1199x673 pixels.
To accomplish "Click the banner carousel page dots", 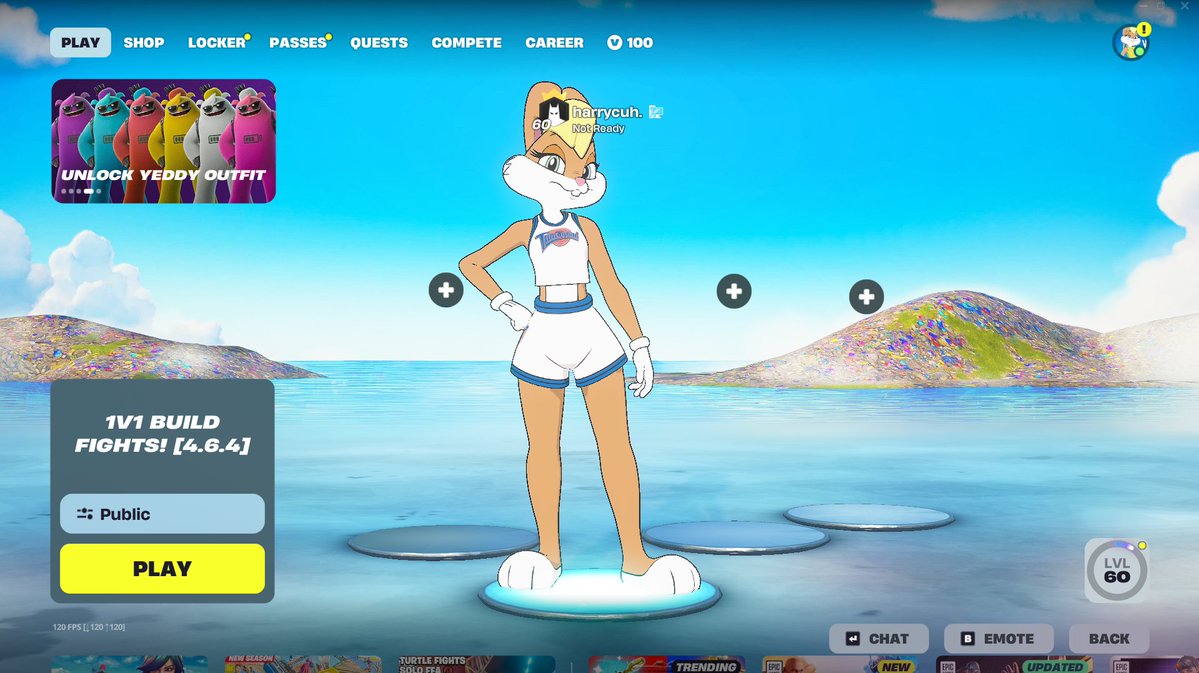I will click(x=81, y=191).
